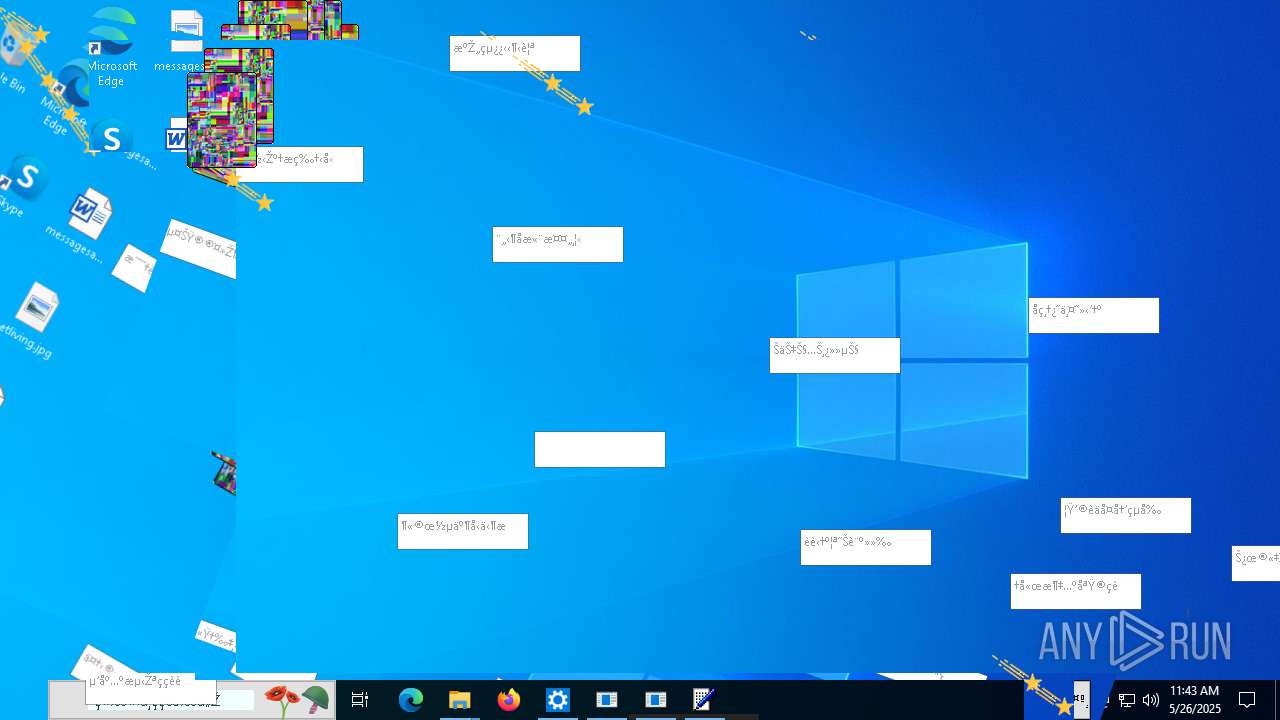Image resolution: width=1280 pixels, height=720 pixels.
Task: Select the upright Microsoft Edge desktop shortcut
Action: pos(111,47)
